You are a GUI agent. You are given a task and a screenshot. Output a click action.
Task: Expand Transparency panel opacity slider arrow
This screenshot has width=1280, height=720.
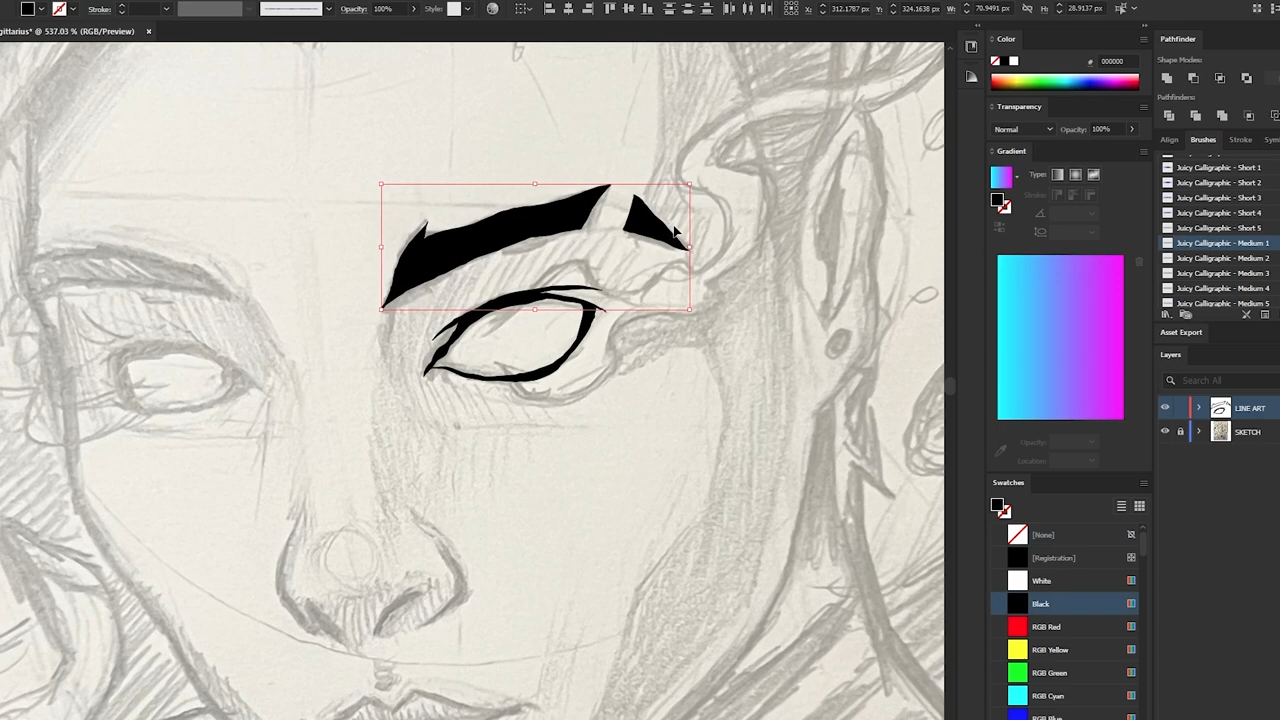pyautogui.click(x=1132, y=129)
